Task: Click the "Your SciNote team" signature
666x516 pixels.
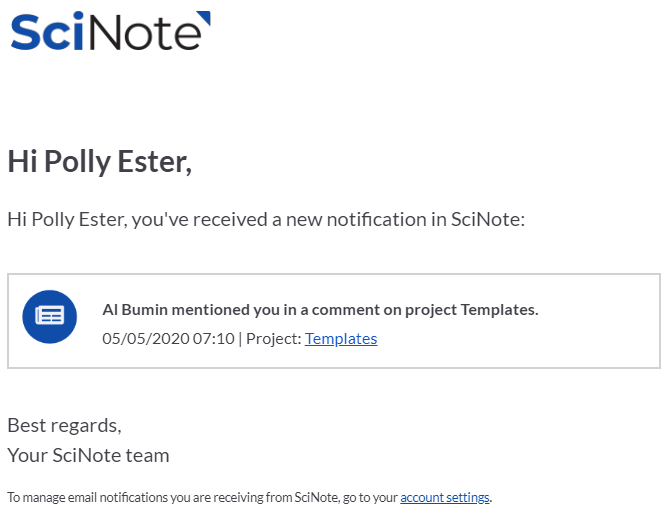Action: (x=88, y=455)
